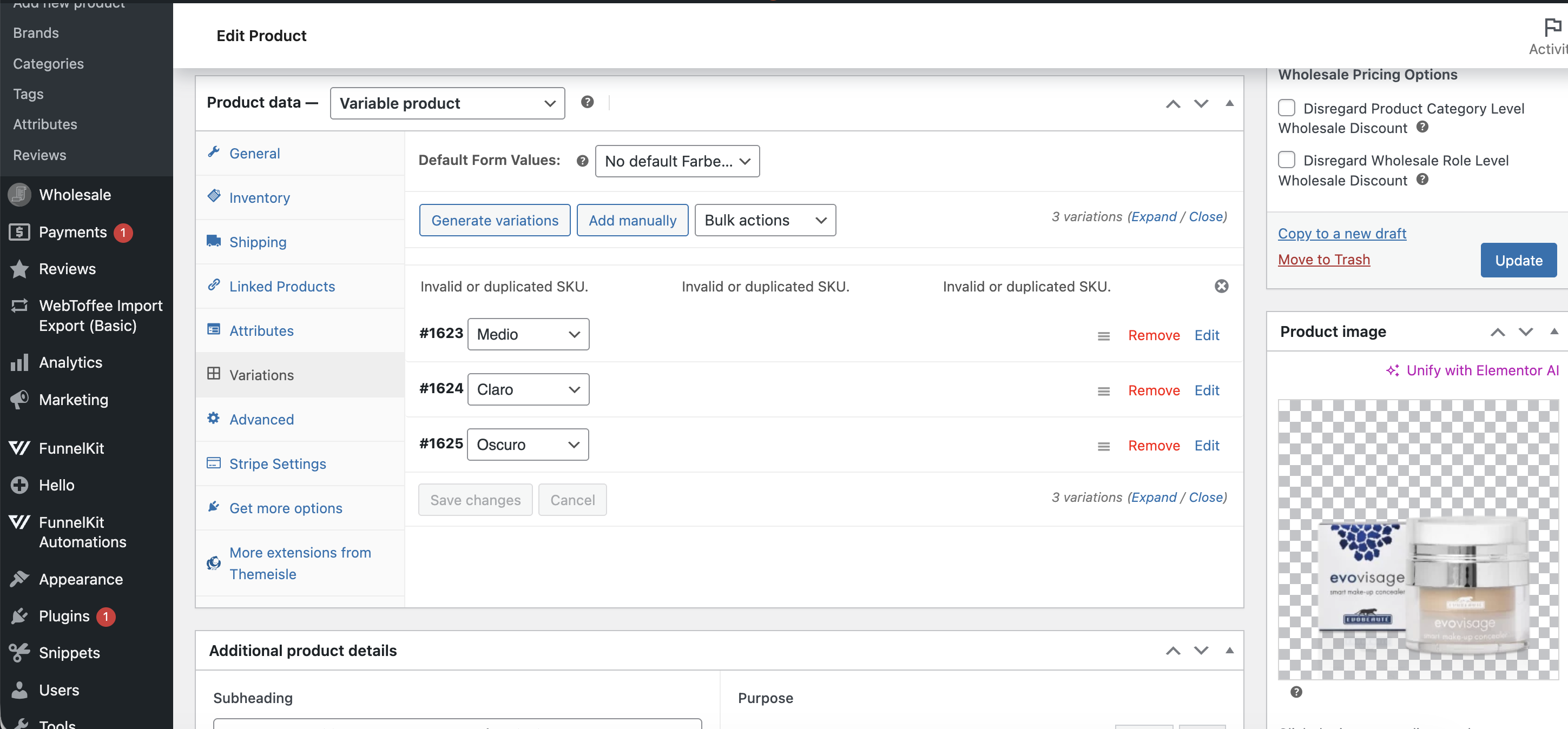Open Analytics in the sidebar
The image size is (1568, 729).
70,362
